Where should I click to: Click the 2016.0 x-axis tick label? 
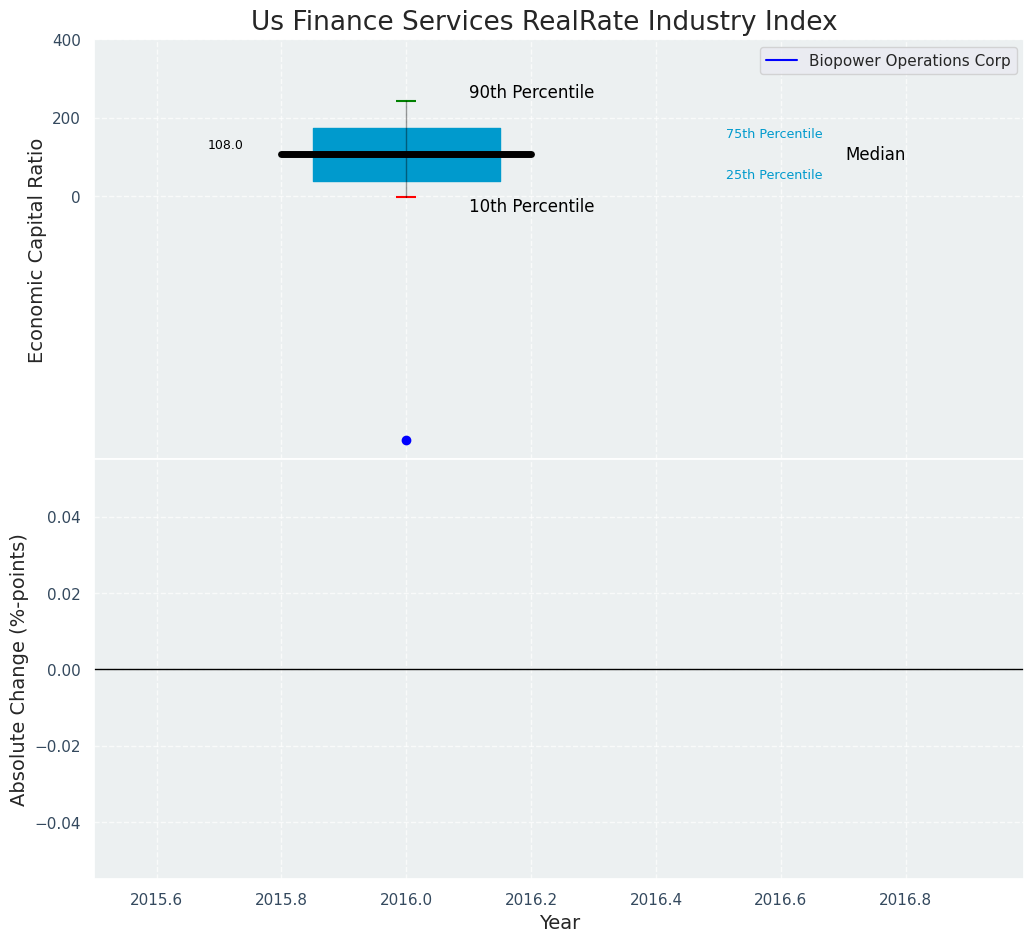[x=406, y=899]
